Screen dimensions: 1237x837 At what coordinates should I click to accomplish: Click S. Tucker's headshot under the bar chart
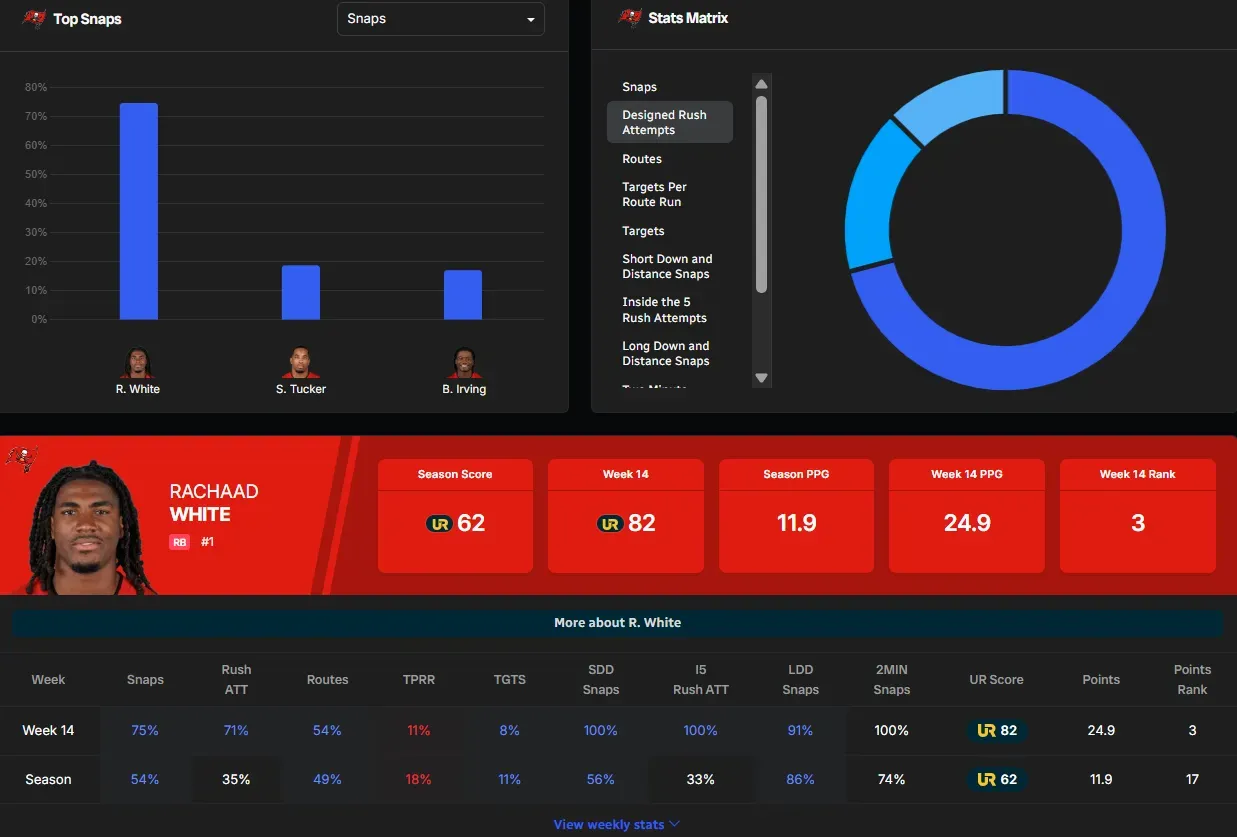pyautogui.click(x=301, y=363)
